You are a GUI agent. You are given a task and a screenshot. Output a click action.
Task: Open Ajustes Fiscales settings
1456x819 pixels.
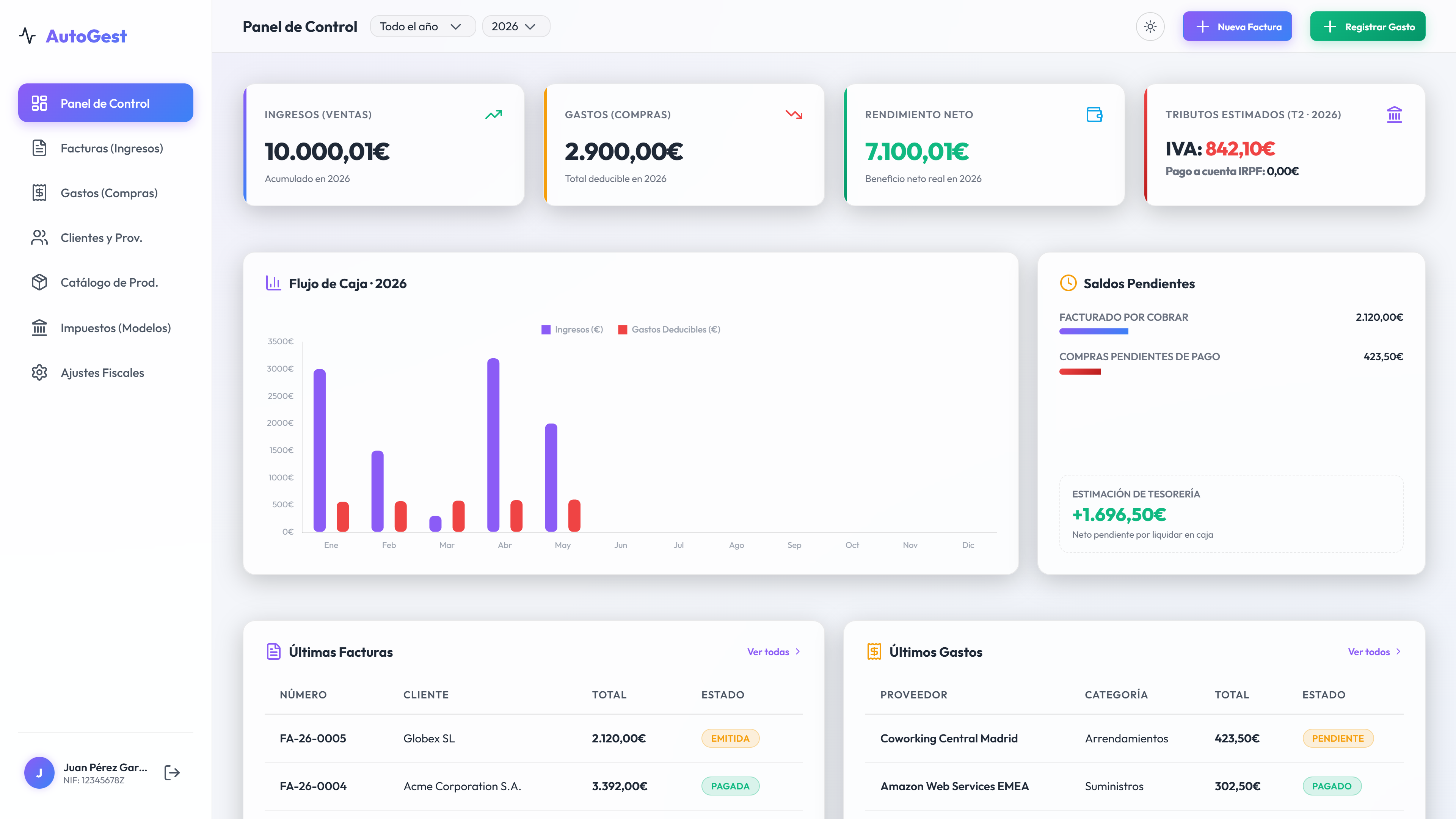point(106,372)
